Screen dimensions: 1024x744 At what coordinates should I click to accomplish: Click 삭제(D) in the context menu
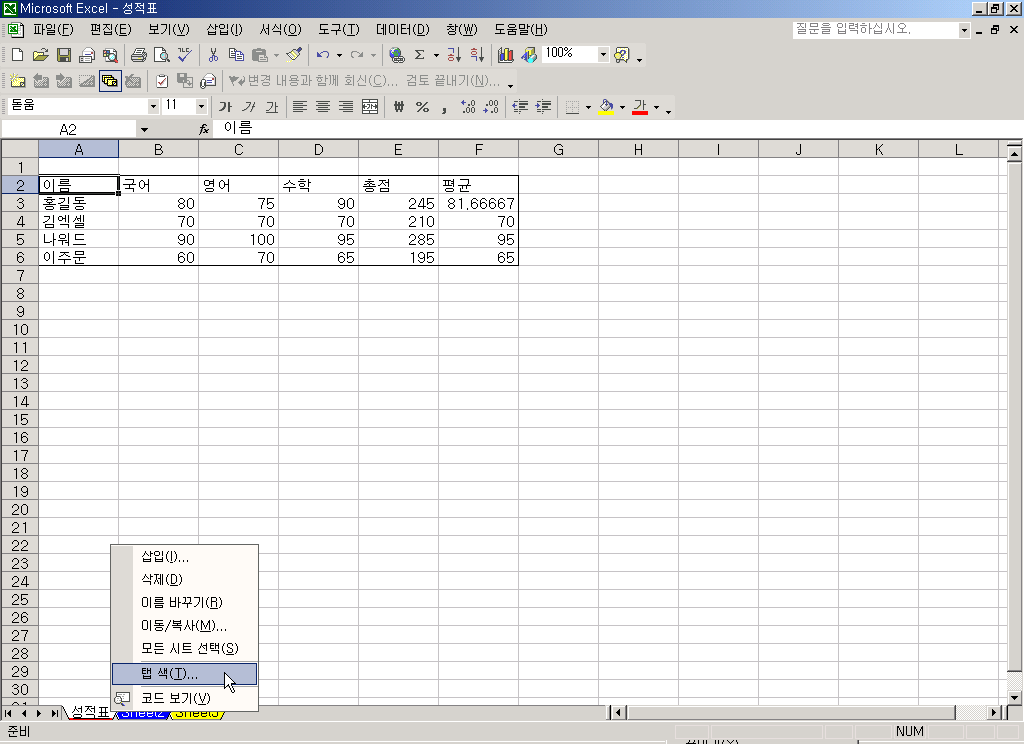[x=162, y=579]
